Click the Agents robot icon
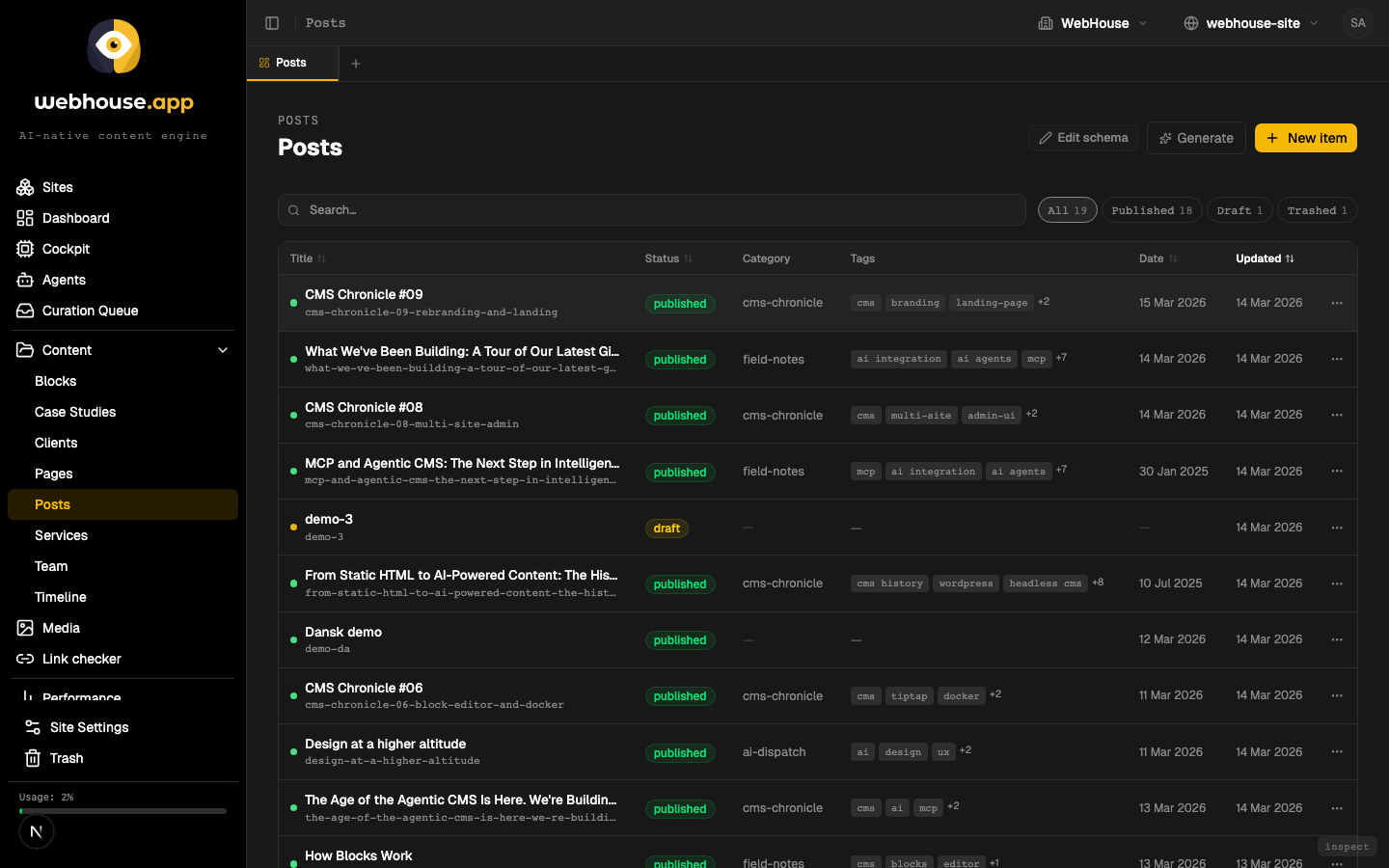 25,280
